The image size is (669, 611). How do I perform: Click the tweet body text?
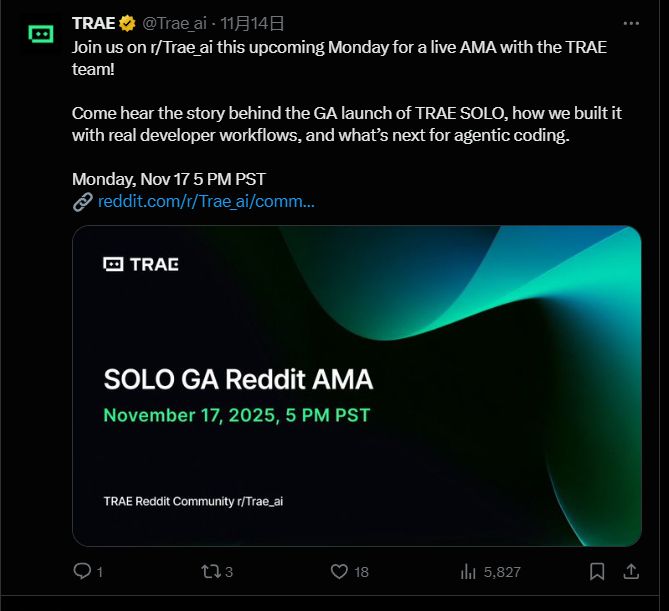coord(340,113)
